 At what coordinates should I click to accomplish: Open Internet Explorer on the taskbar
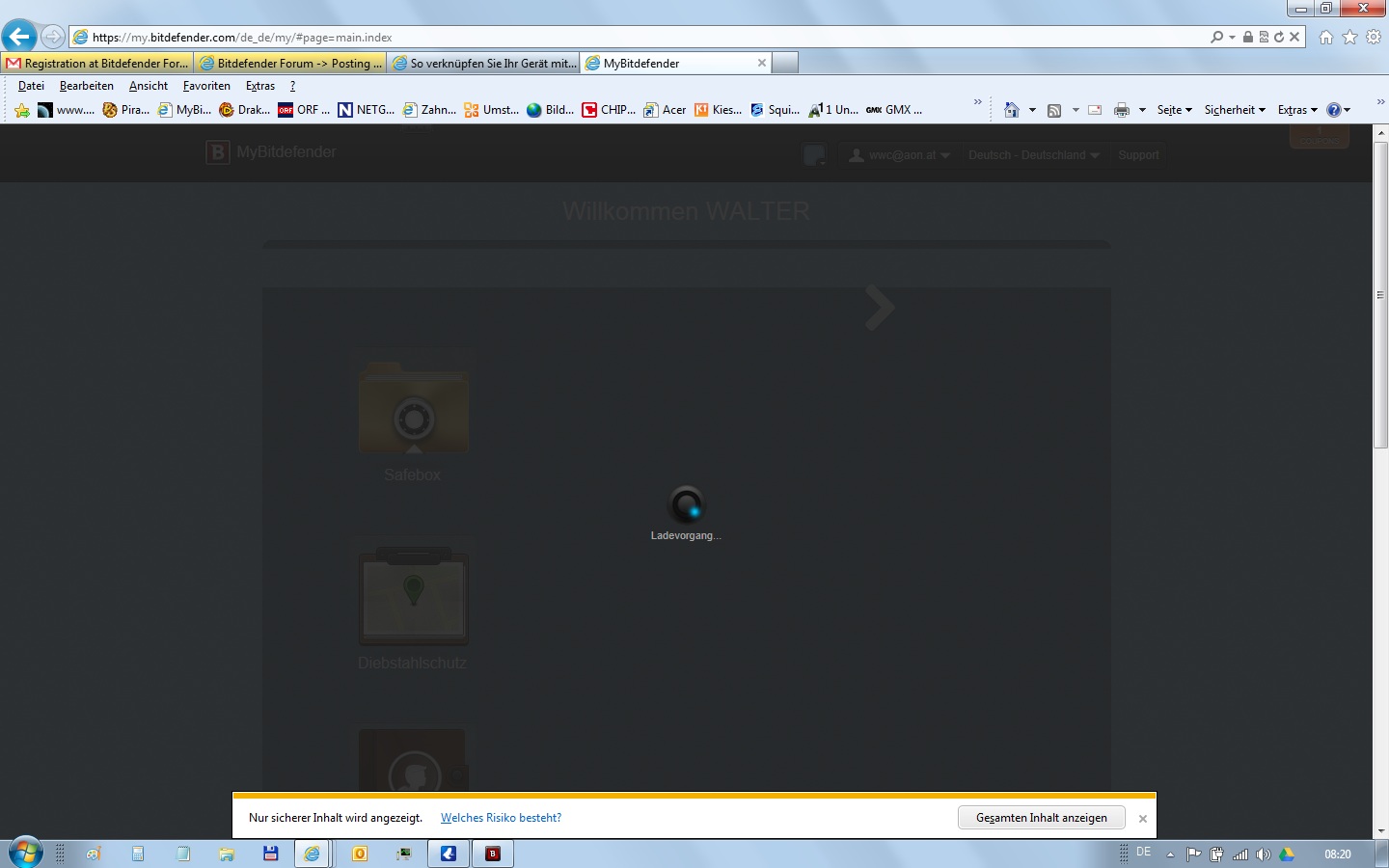click(312, 854)
